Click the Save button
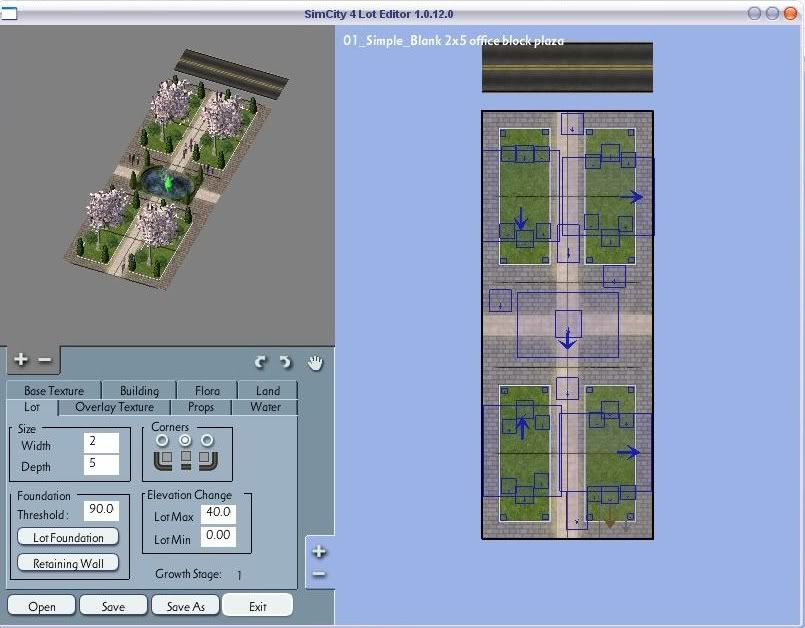 113,606
